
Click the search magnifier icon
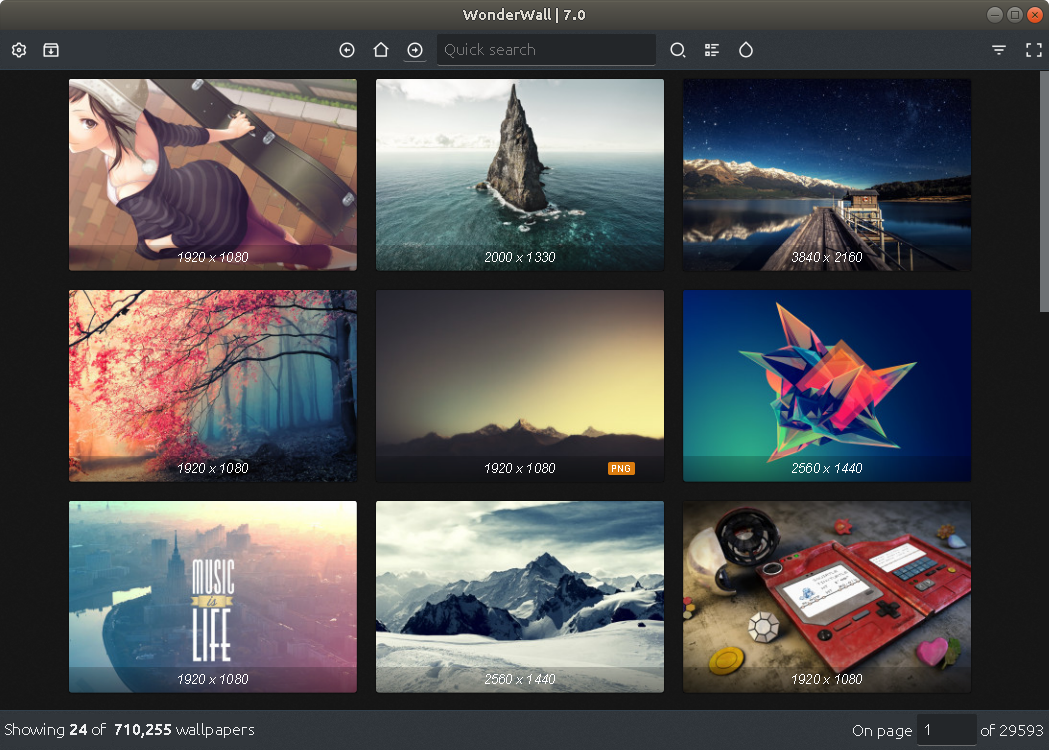(x=678, y=50)
